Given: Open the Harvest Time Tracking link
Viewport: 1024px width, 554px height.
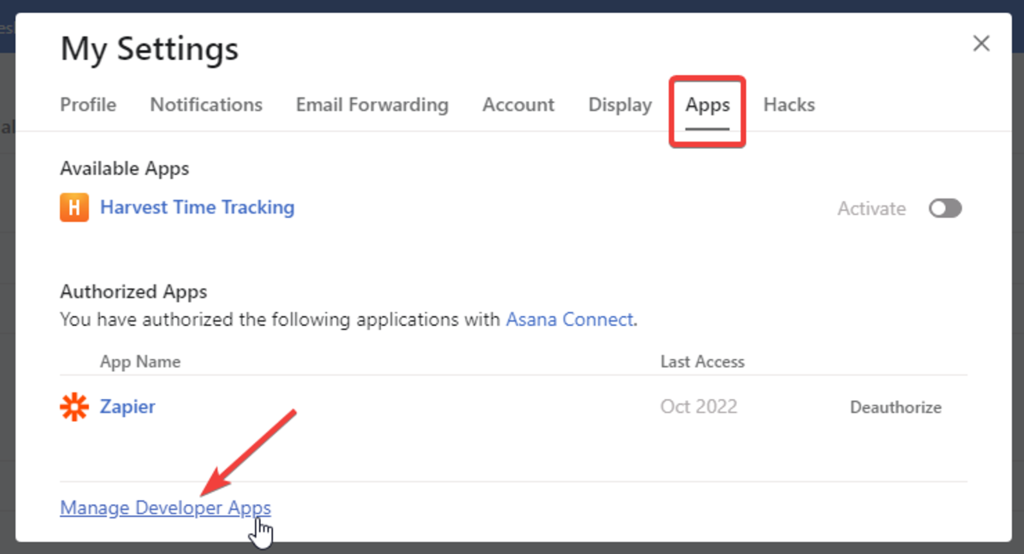Looking at the screenshot, I should pyautogui.click(x=197, y=208).
